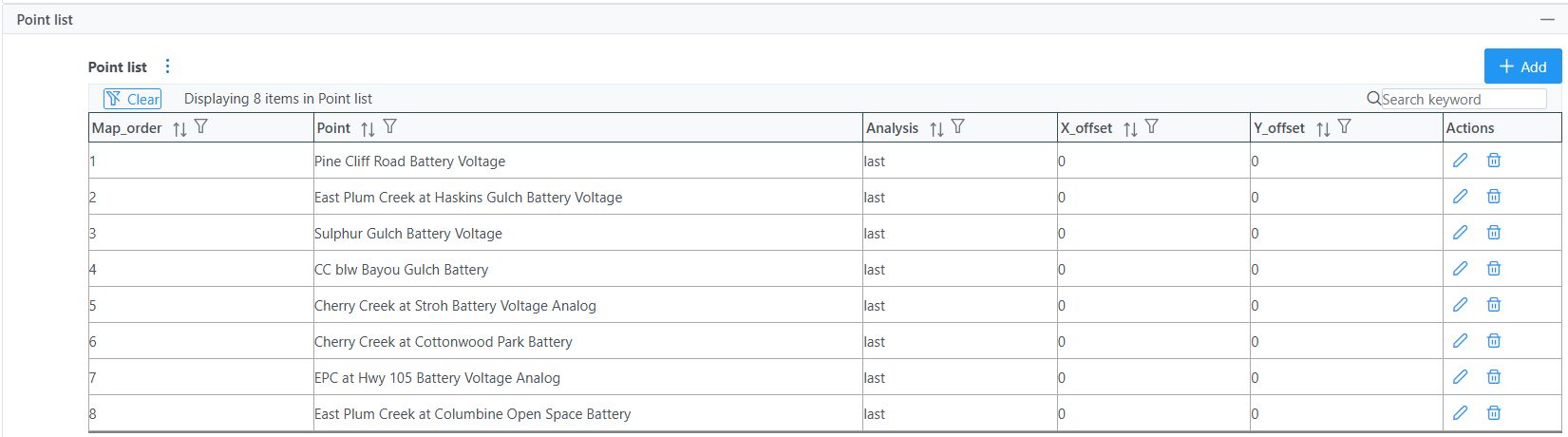Focus the Search keyword field
Screen dimensions: 1568x437
[1463, 99]
